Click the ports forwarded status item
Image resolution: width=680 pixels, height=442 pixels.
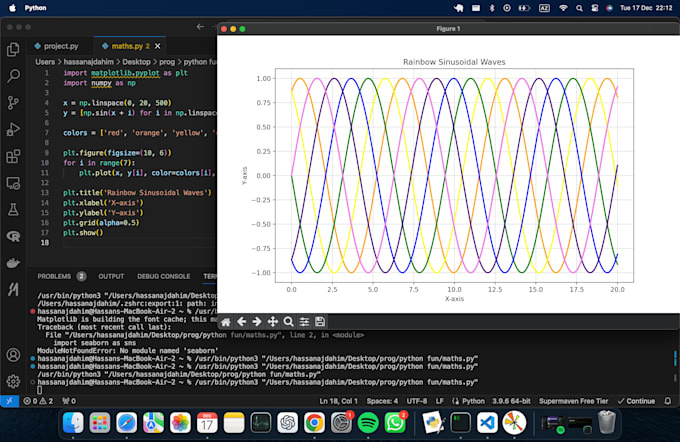pos(69,401)
